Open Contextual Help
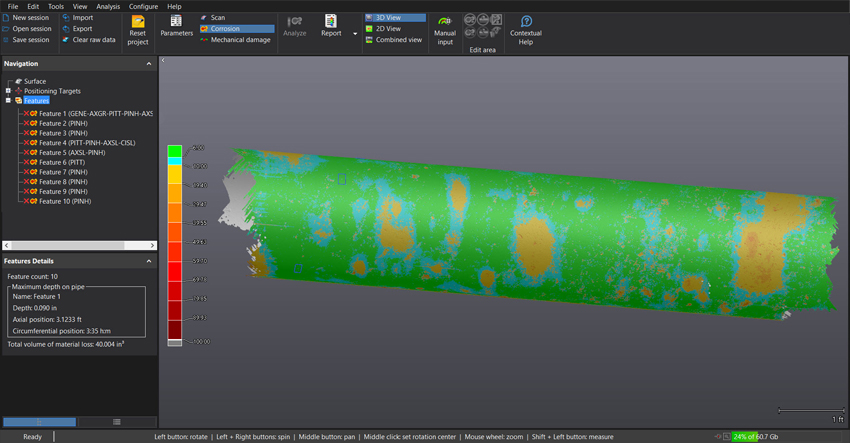 point(526,22)
